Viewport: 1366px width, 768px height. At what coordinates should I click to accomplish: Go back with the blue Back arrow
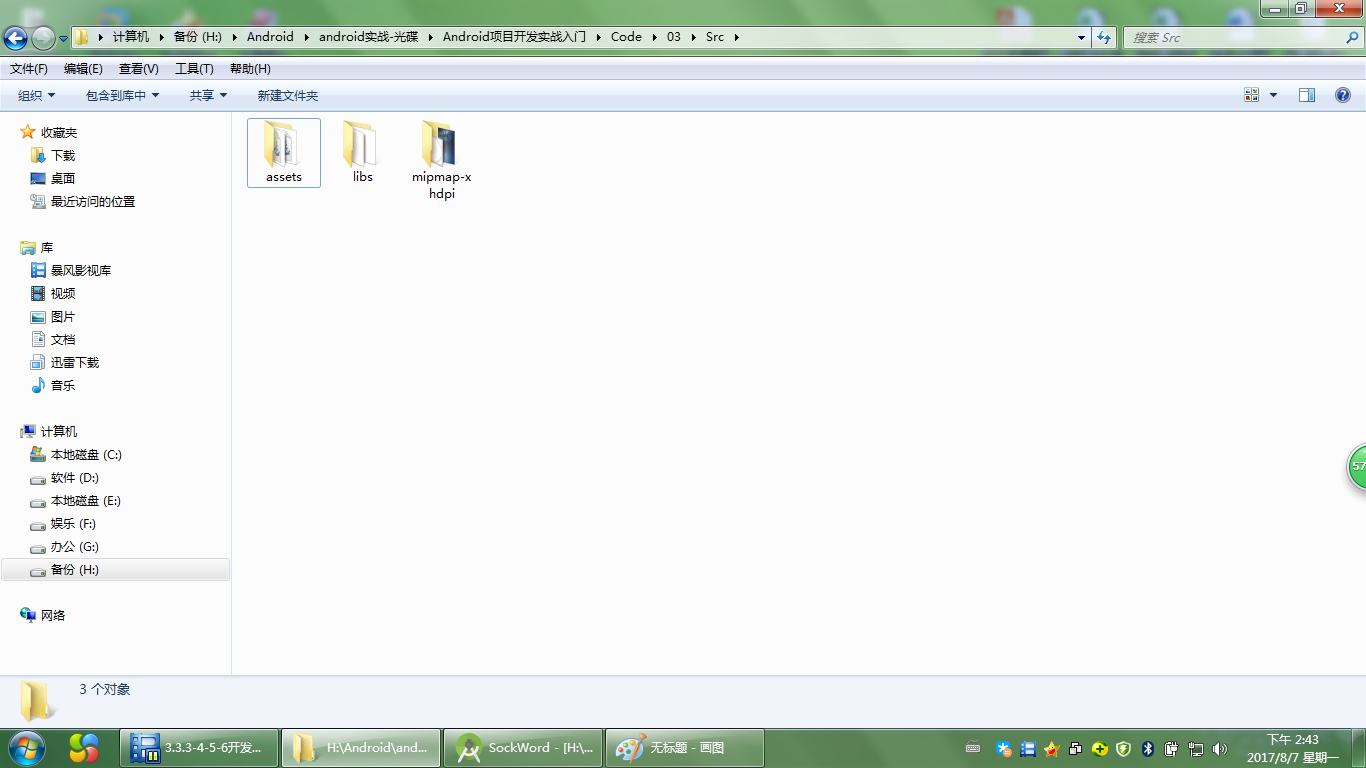pyautogui.click(x=15, y=38)
